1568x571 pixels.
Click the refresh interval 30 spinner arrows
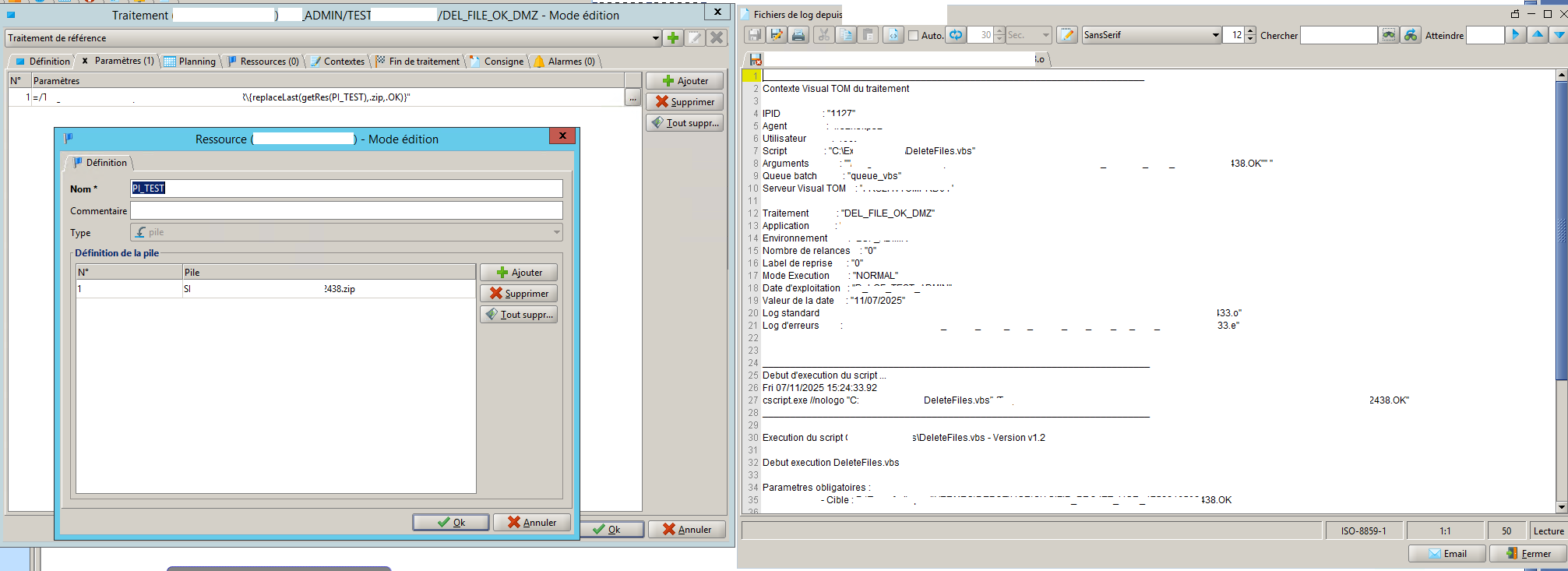(999, 35)
